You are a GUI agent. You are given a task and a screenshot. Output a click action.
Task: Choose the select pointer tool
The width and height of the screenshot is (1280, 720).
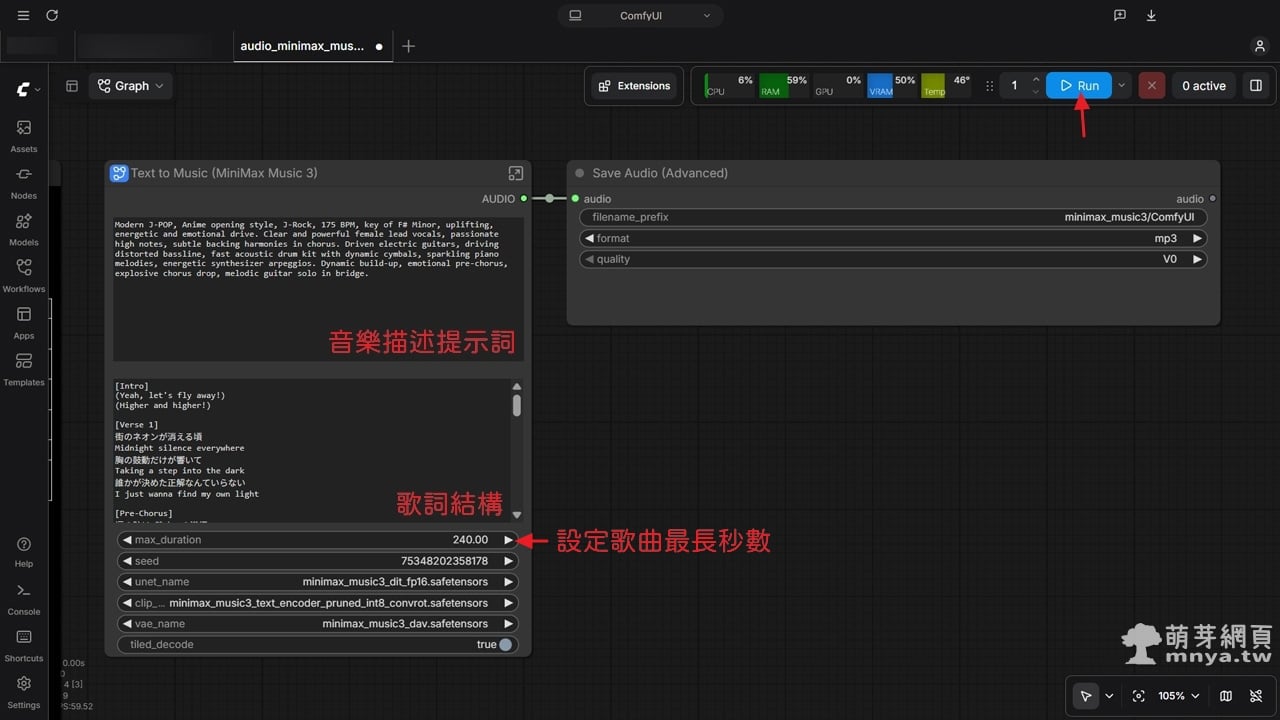click(1085, 696)
